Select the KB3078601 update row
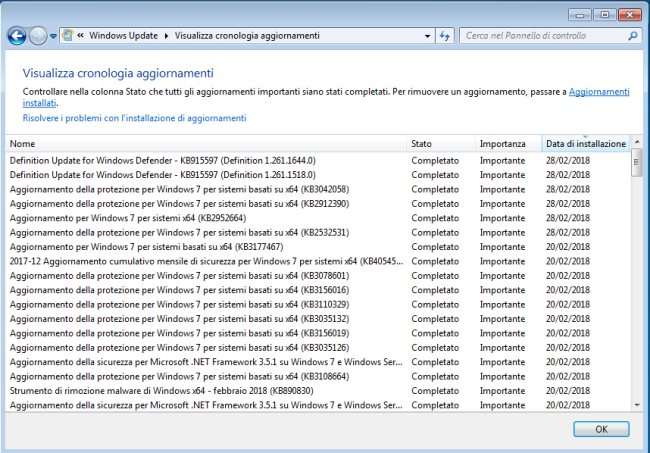650x453 pixels. pyautogui.click(x=317, y=276)
